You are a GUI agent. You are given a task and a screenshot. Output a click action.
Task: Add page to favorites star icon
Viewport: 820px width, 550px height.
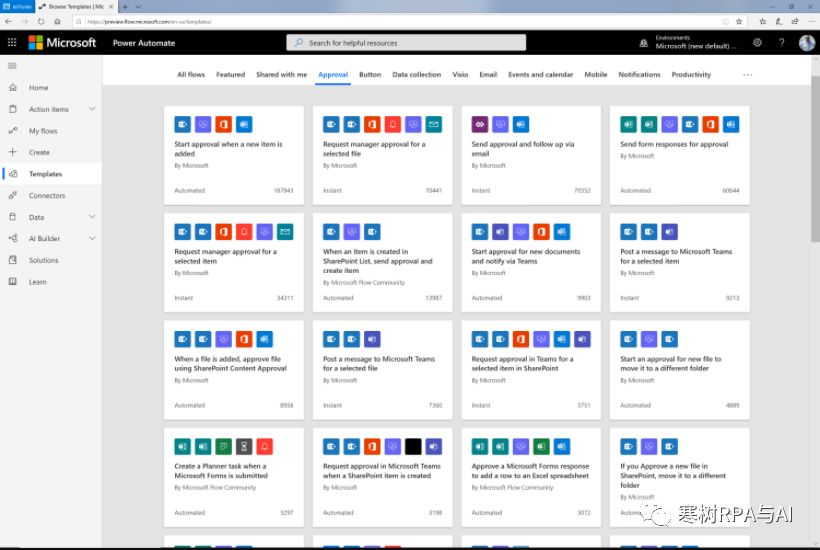tap(739, 21)
